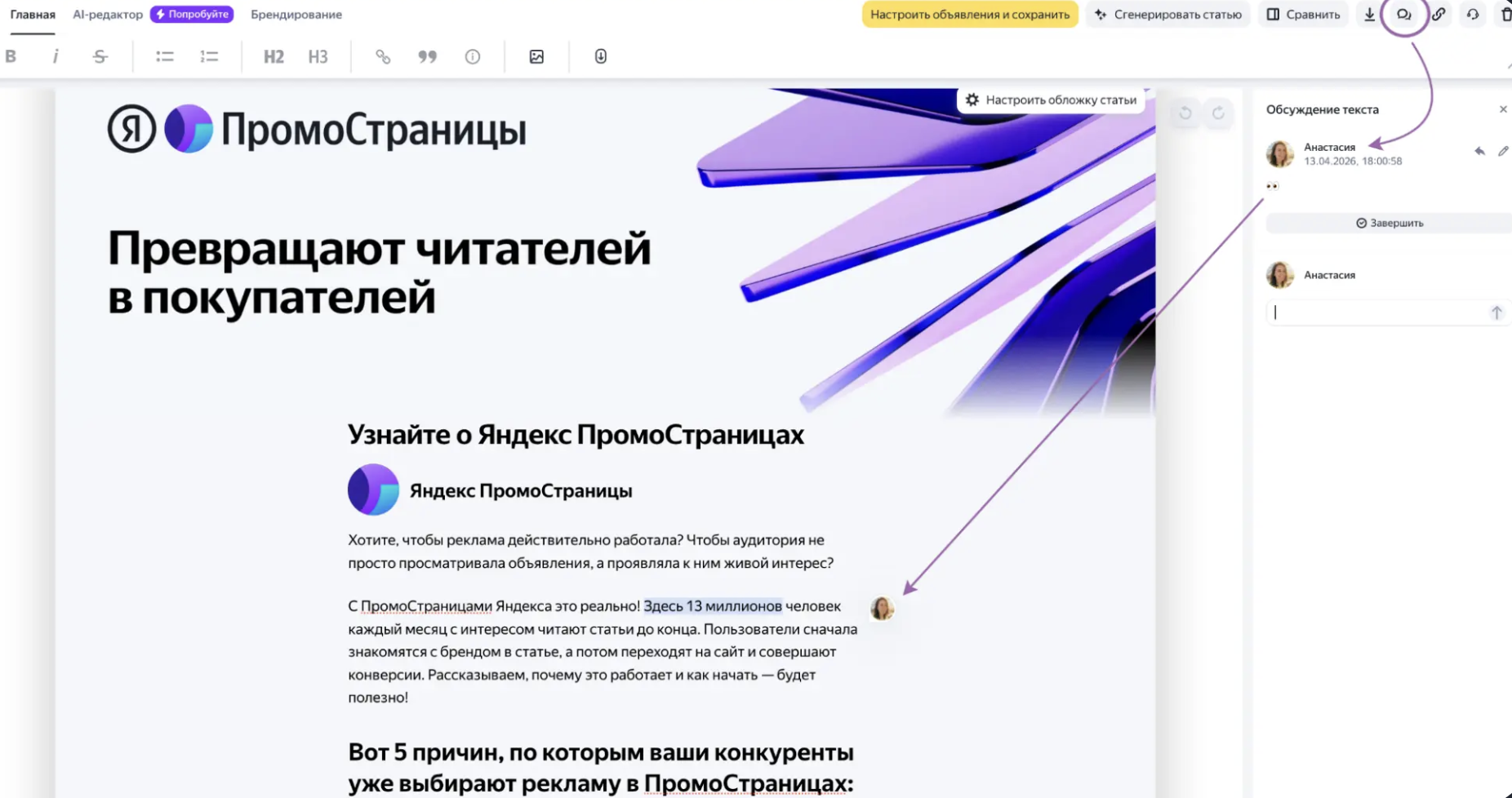
Task: Toggle italic text formatting
Action: point(56,56)
